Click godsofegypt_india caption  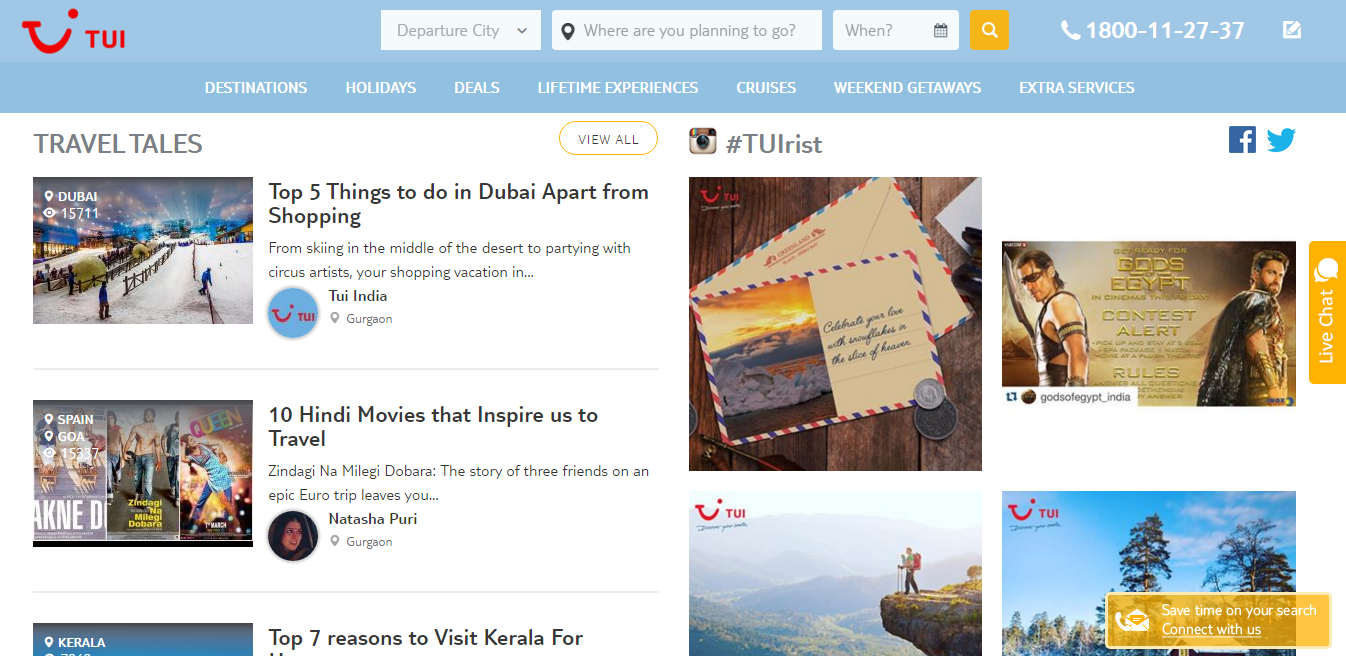coord(1085,397)
